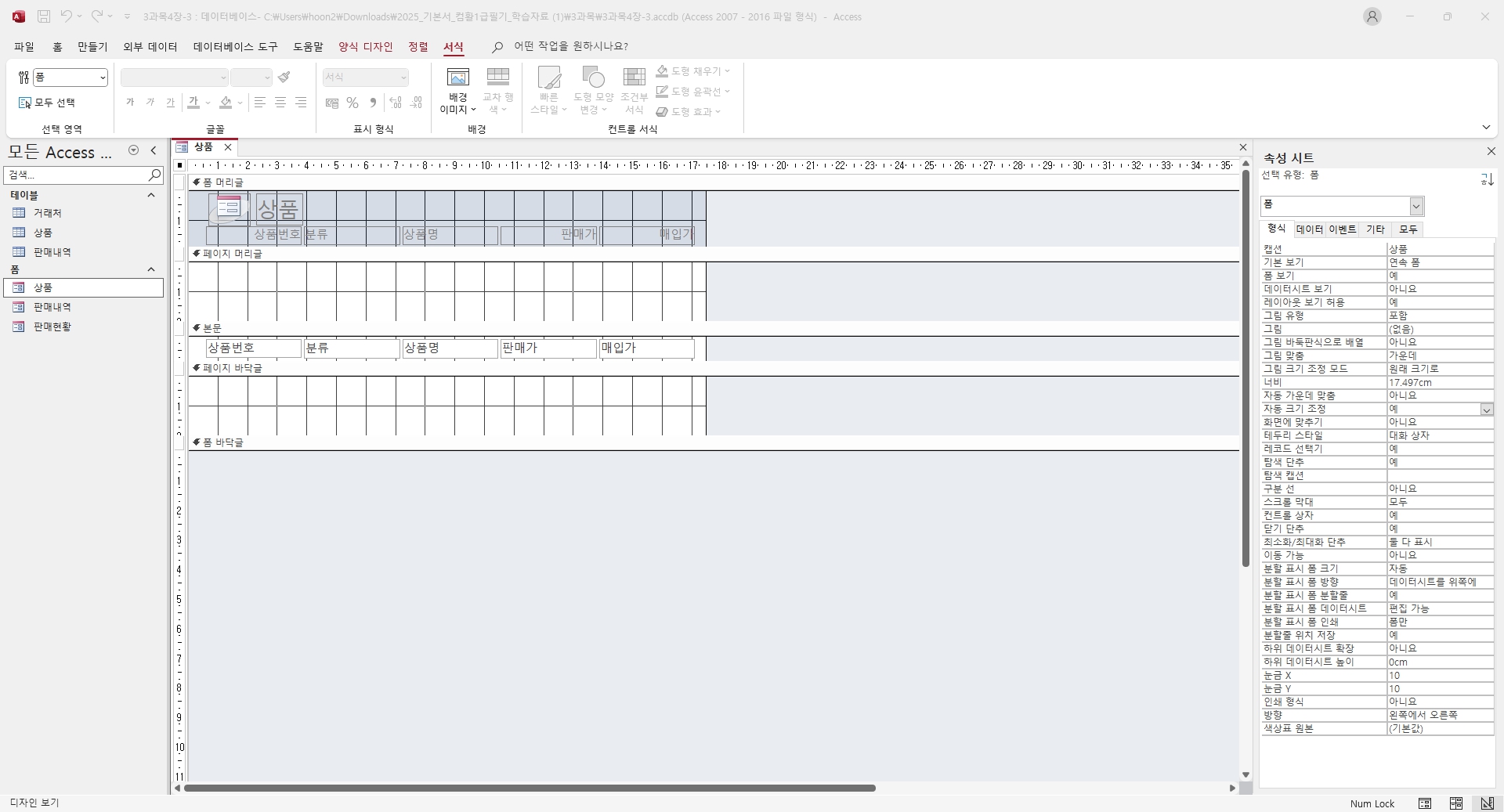Switch to the 이벤트 property tab
The width and height of the screenshot is (1504, 812).
pyautogui.click(x=1342, y=229)
